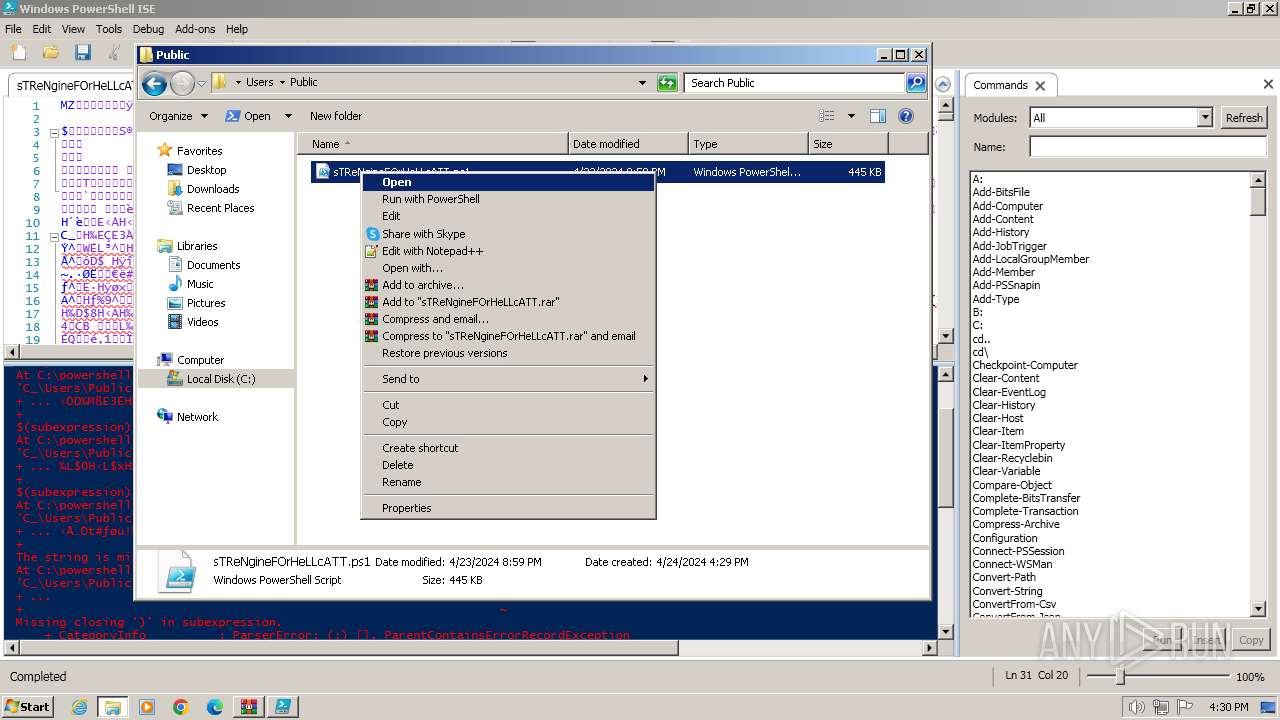This screenshot has width=1280, height=720.
Task: Select Documents library in navigation pane
Action: click(x=213, y=265)
